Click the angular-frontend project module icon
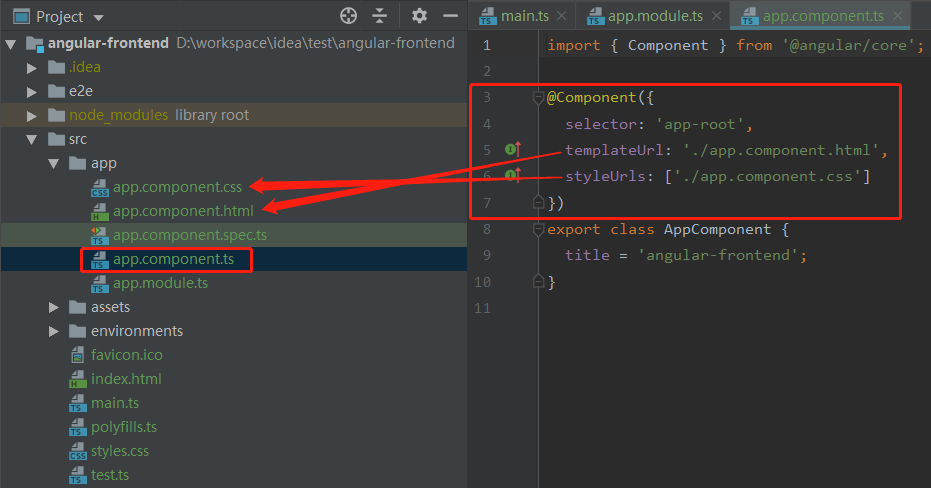 click(x=35, y=45)
